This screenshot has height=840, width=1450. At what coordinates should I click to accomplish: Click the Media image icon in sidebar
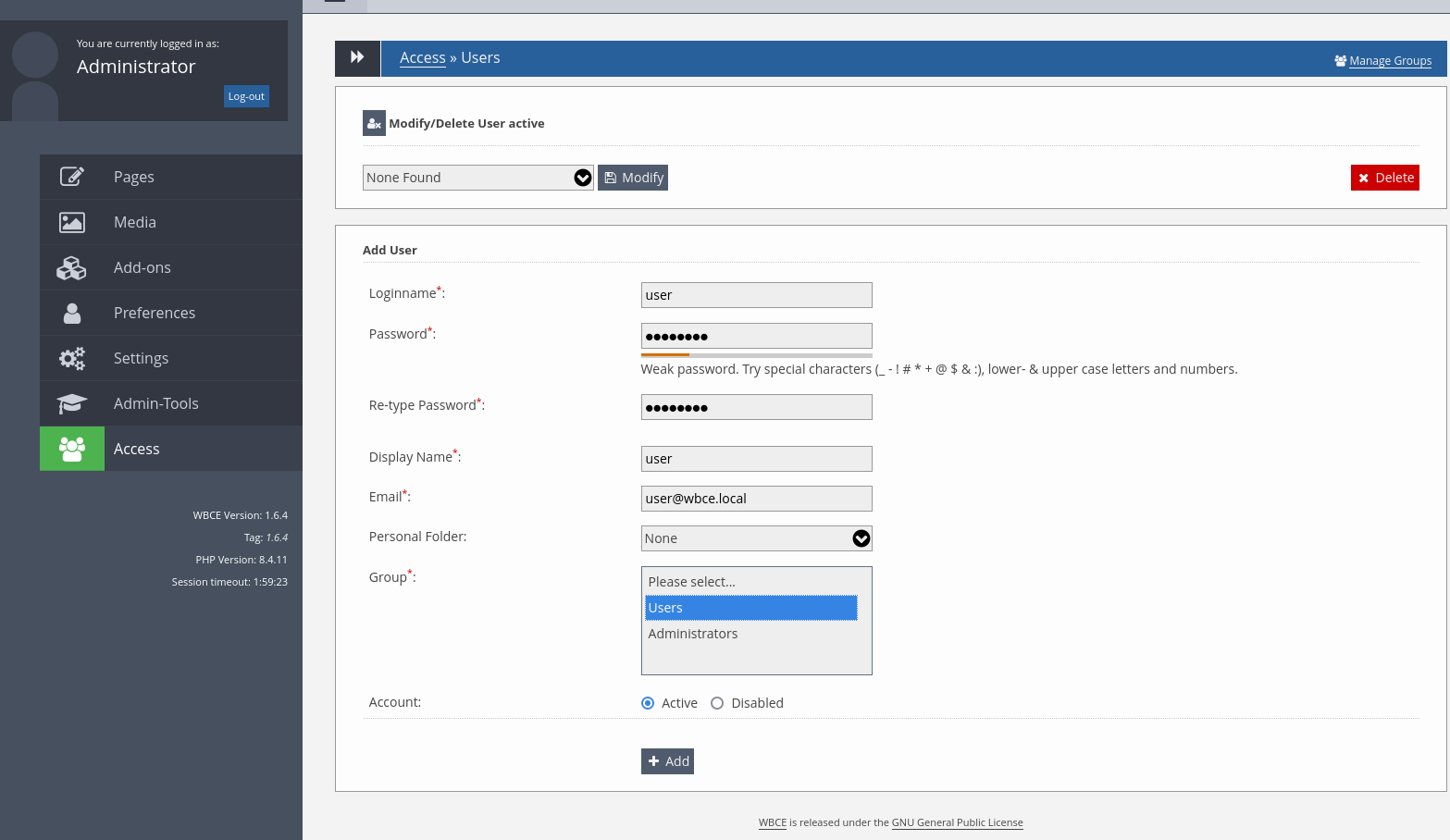click(72, 222)
